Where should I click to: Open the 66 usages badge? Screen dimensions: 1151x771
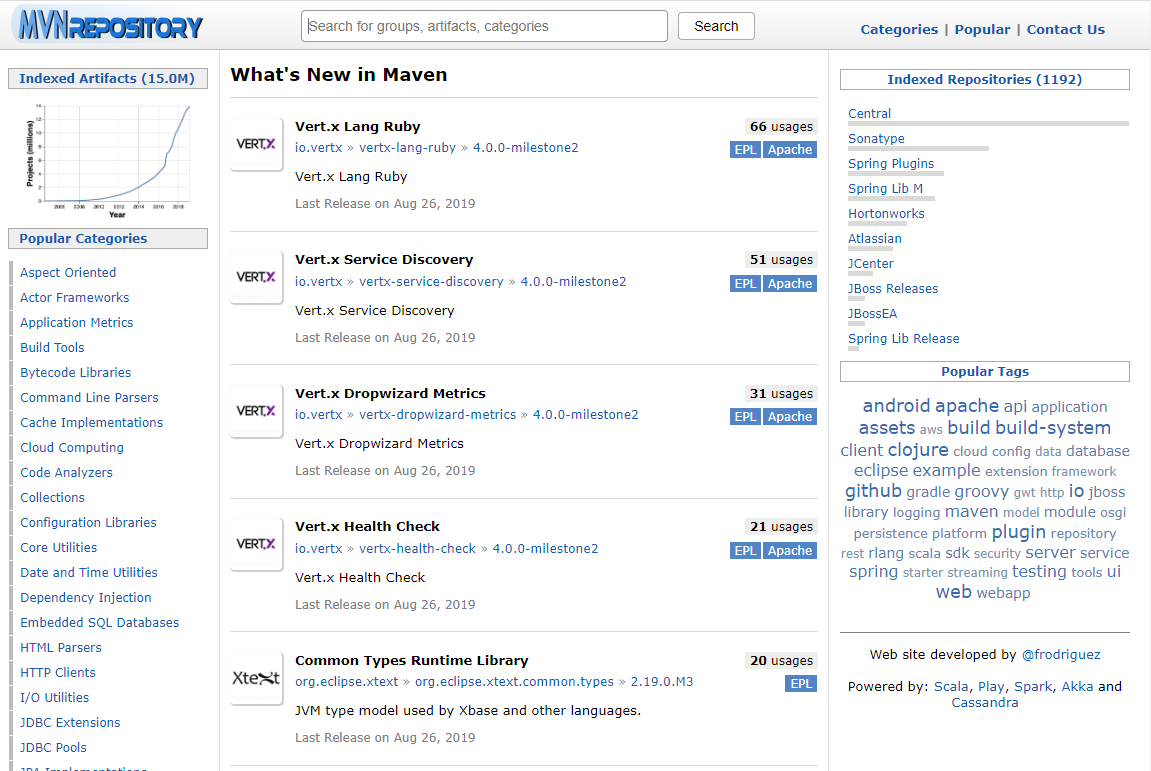point(781,126)
